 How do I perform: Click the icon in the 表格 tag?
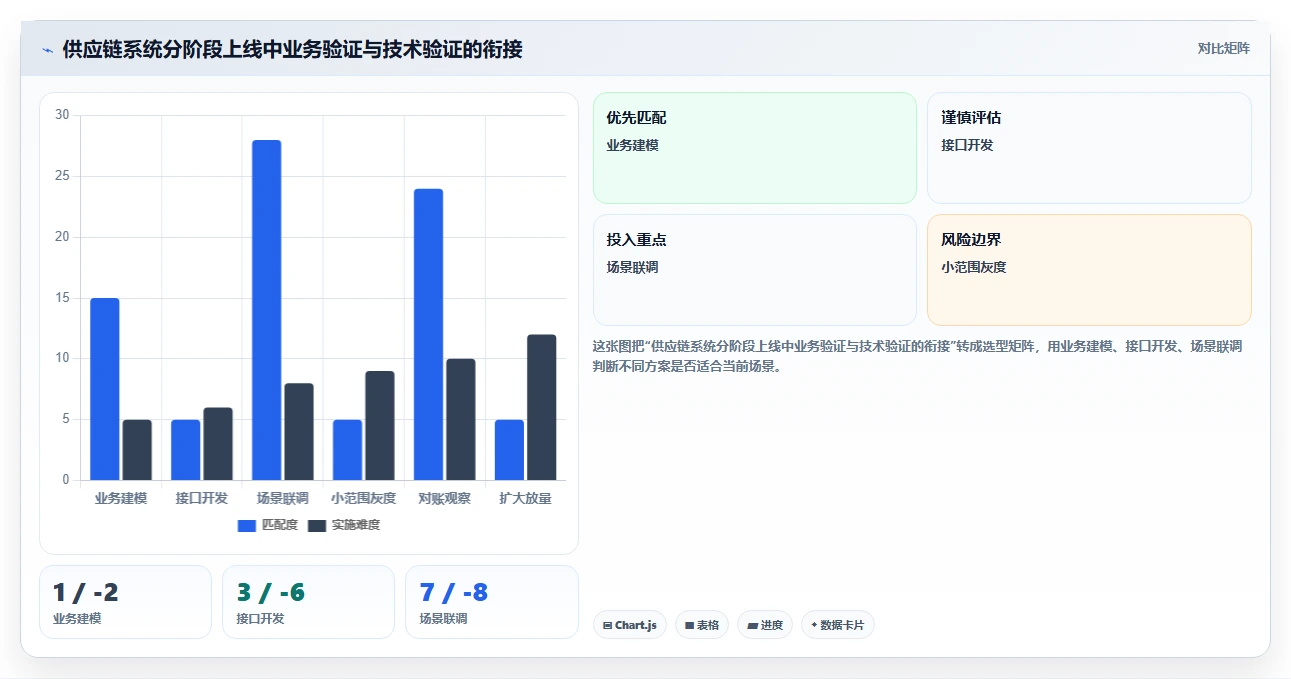689,626
